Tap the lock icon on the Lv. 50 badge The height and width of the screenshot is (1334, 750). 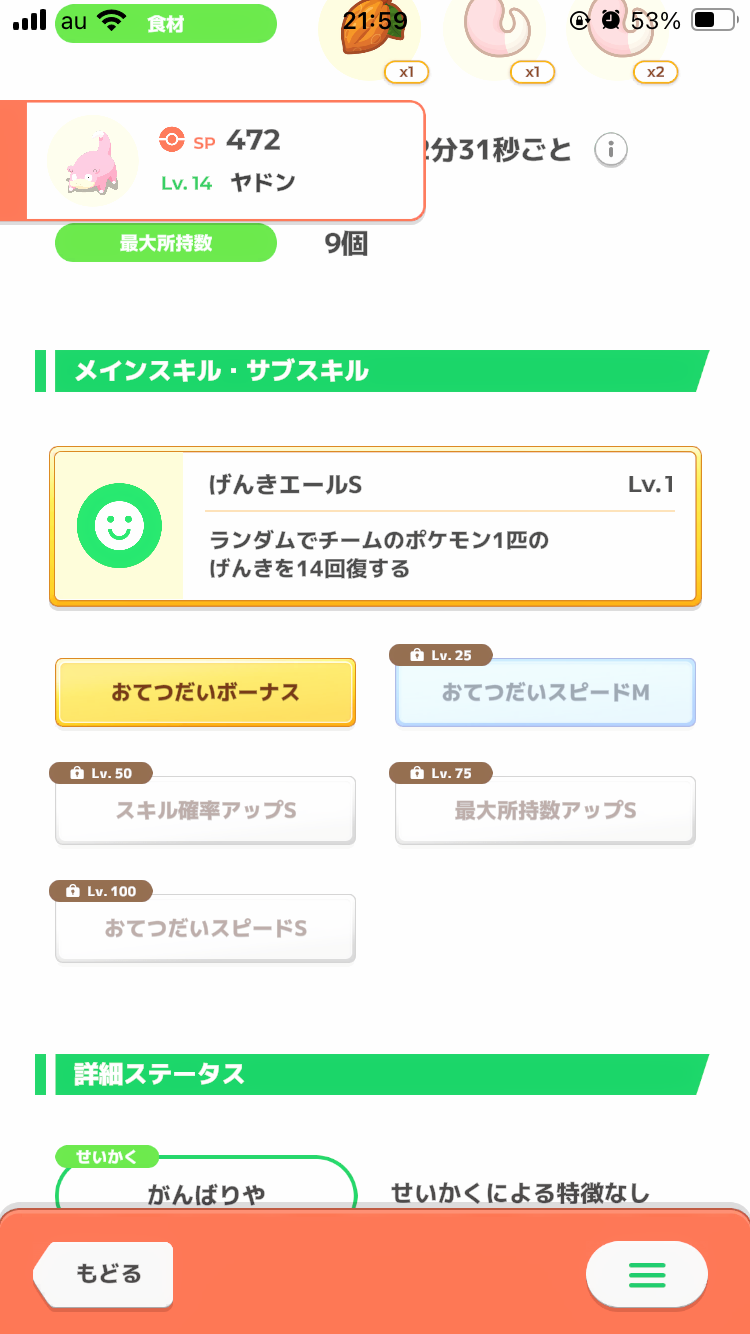(x=76, y=773)
